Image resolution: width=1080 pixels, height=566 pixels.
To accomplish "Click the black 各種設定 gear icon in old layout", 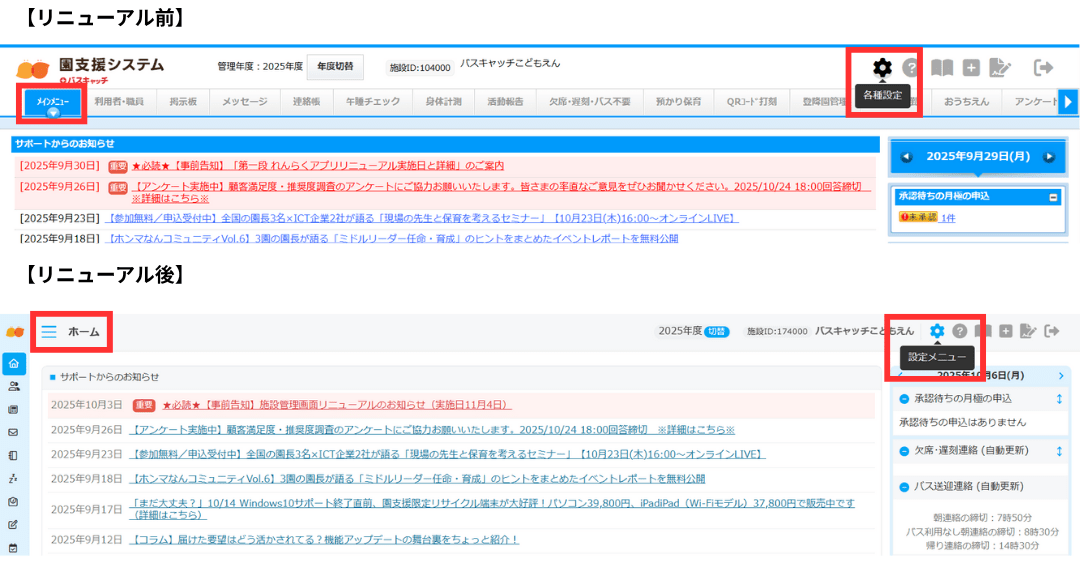I will (x=881, y=68).
